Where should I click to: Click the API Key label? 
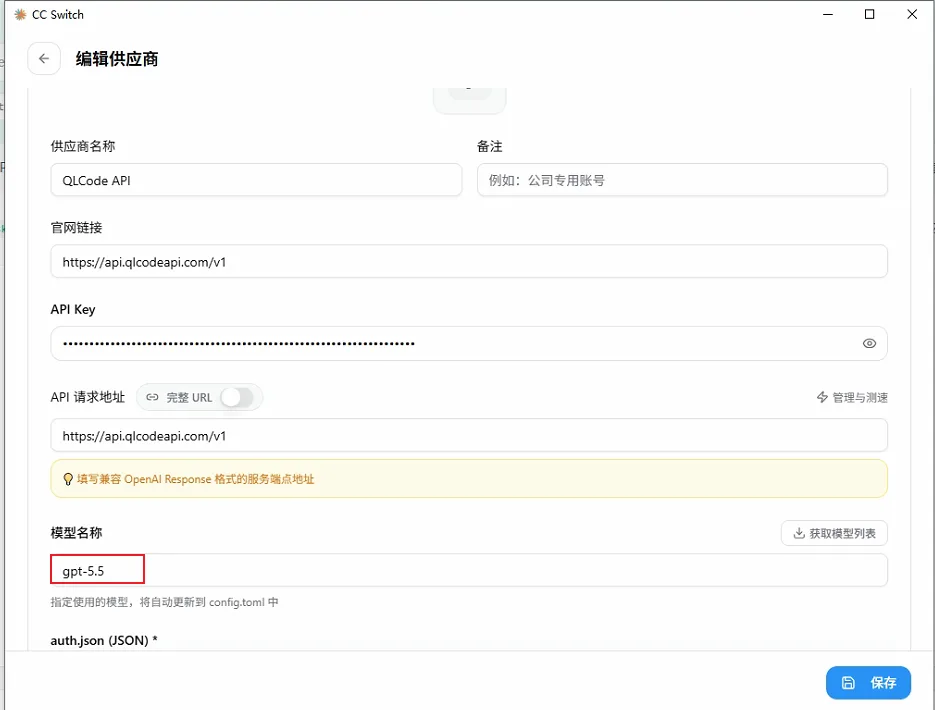coord(73,309)
